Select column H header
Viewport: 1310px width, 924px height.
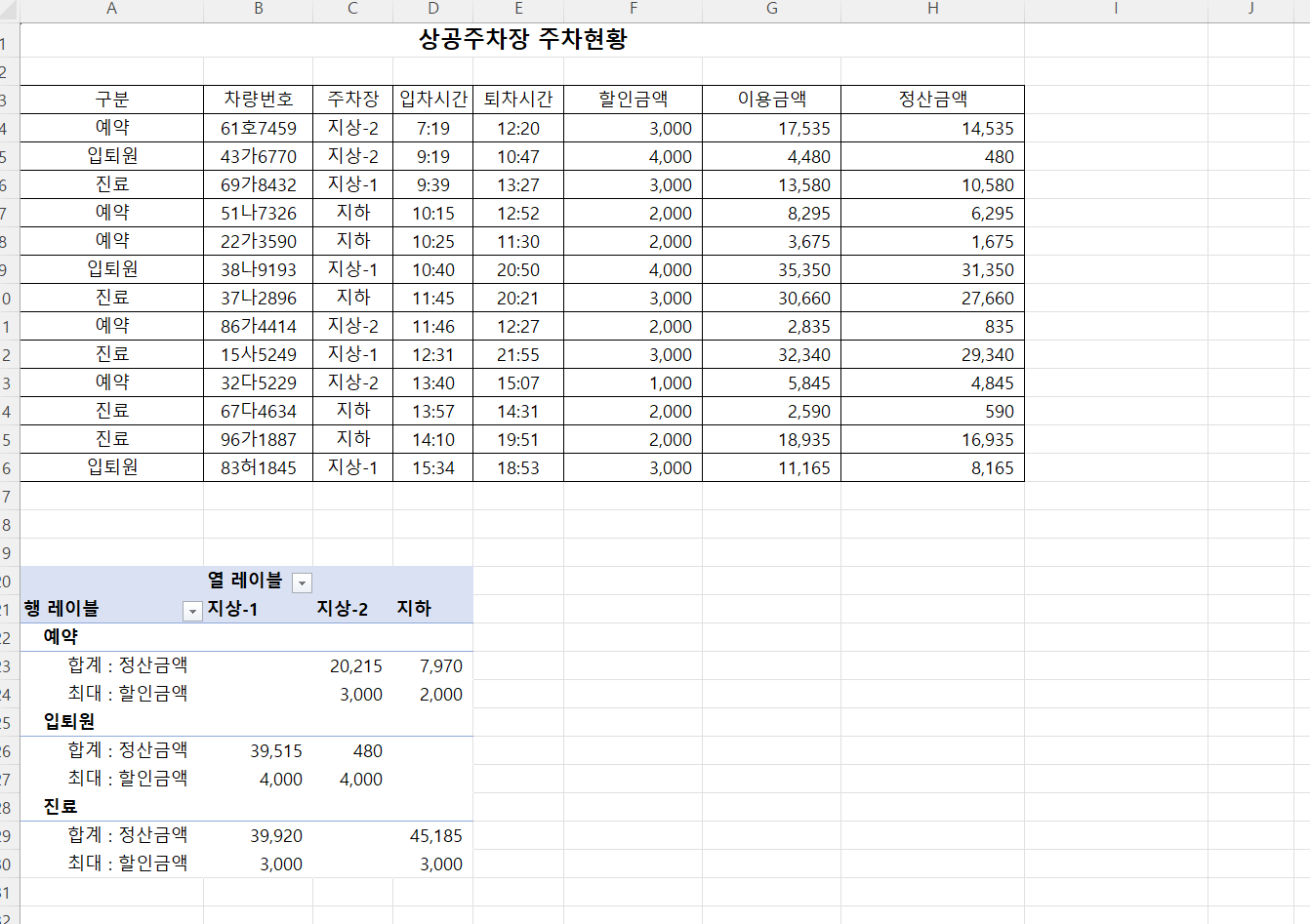tap(932, 9)
